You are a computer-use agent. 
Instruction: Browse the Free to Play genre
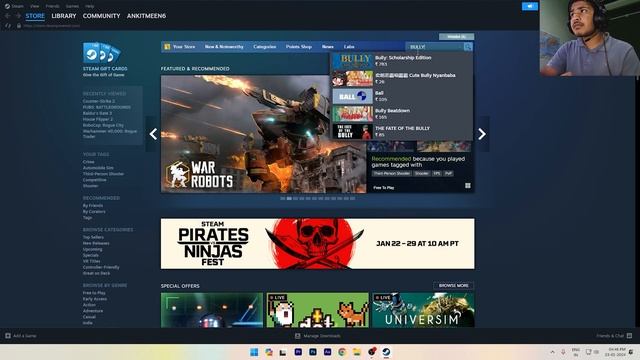[94, 293]
